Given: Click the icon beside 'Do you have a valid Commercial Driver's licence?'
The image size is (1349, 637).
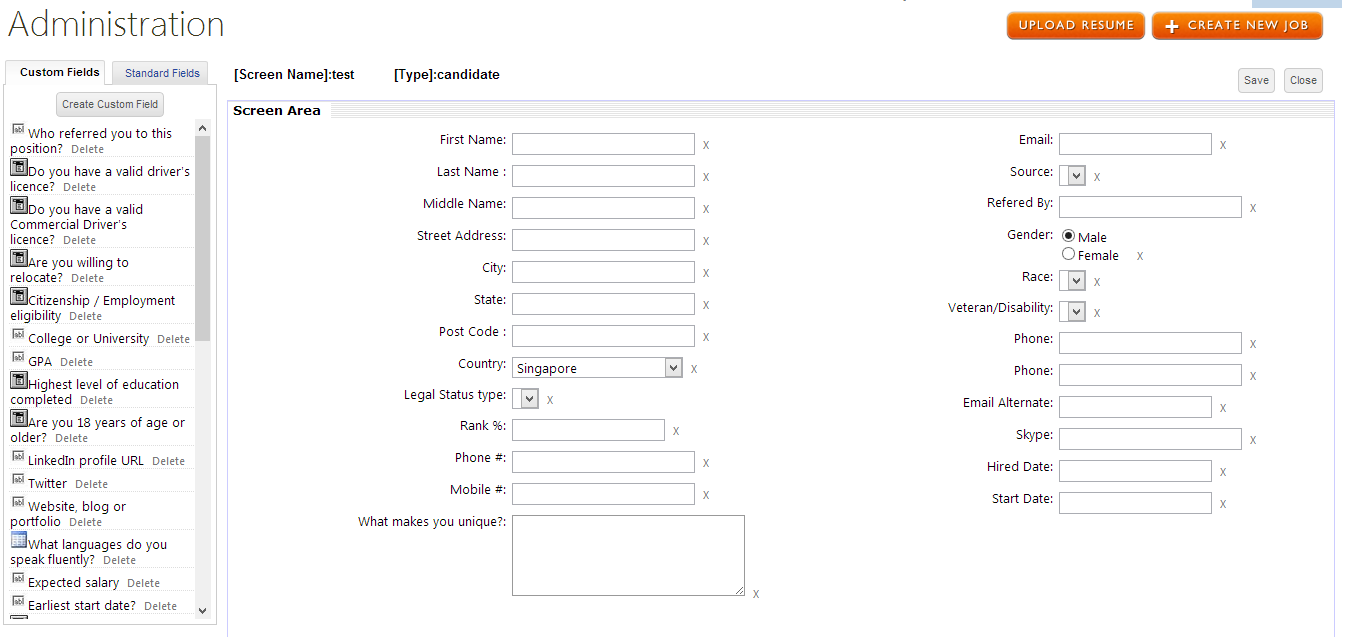Looking at the screenshot, I should click(x=18, y=205).
